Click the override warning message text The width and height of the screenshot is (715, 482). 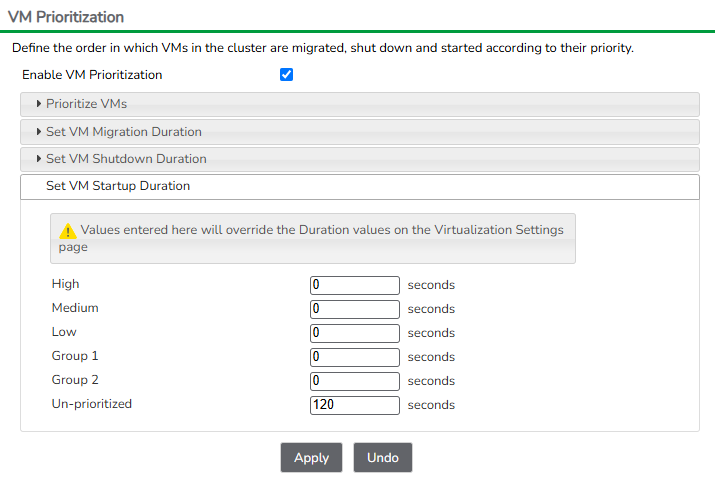point(311,238)
